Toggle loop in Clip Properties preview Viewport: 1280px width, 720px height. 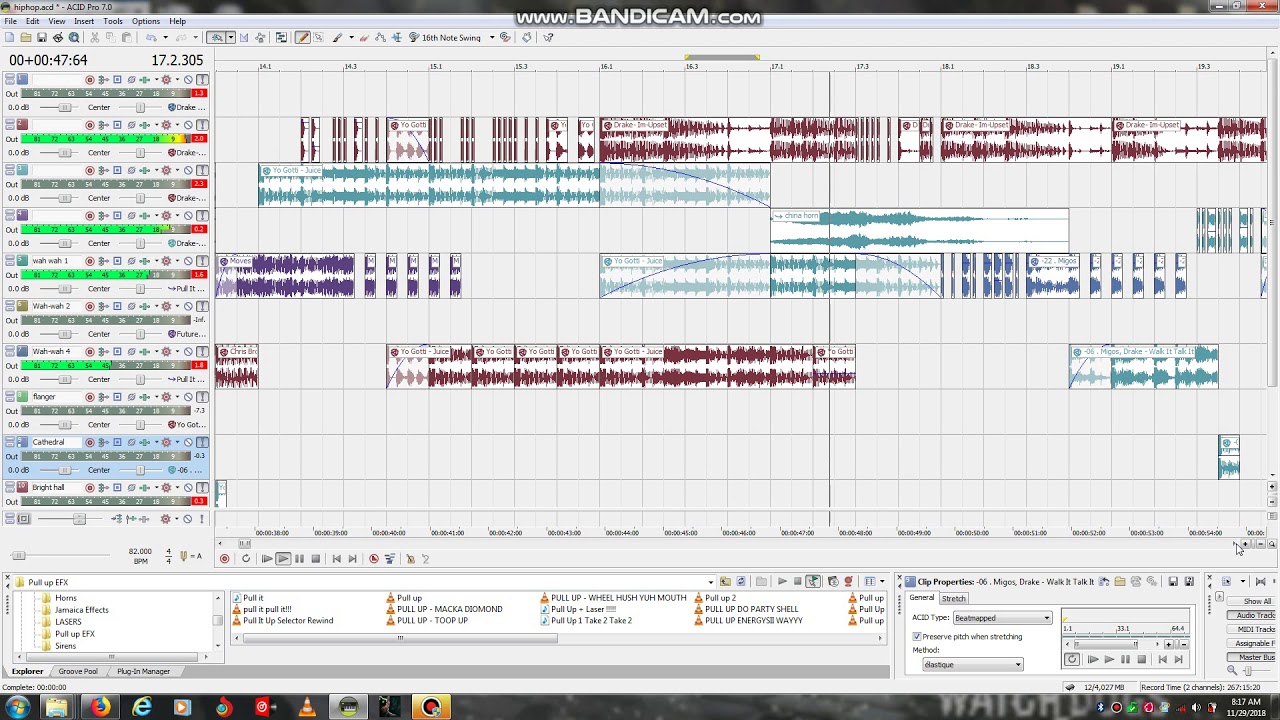1072,659
